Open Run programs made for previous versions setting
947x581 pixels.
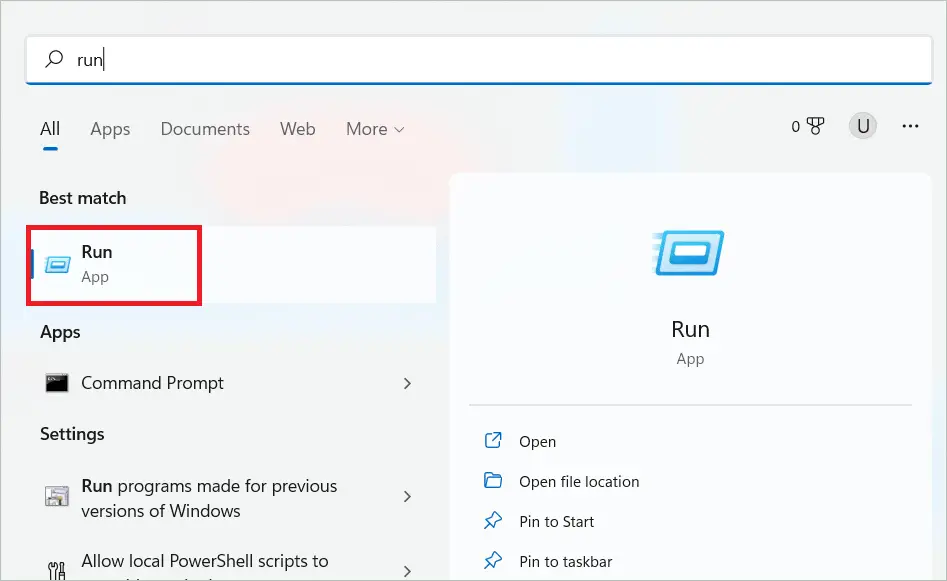coord(230,498)
